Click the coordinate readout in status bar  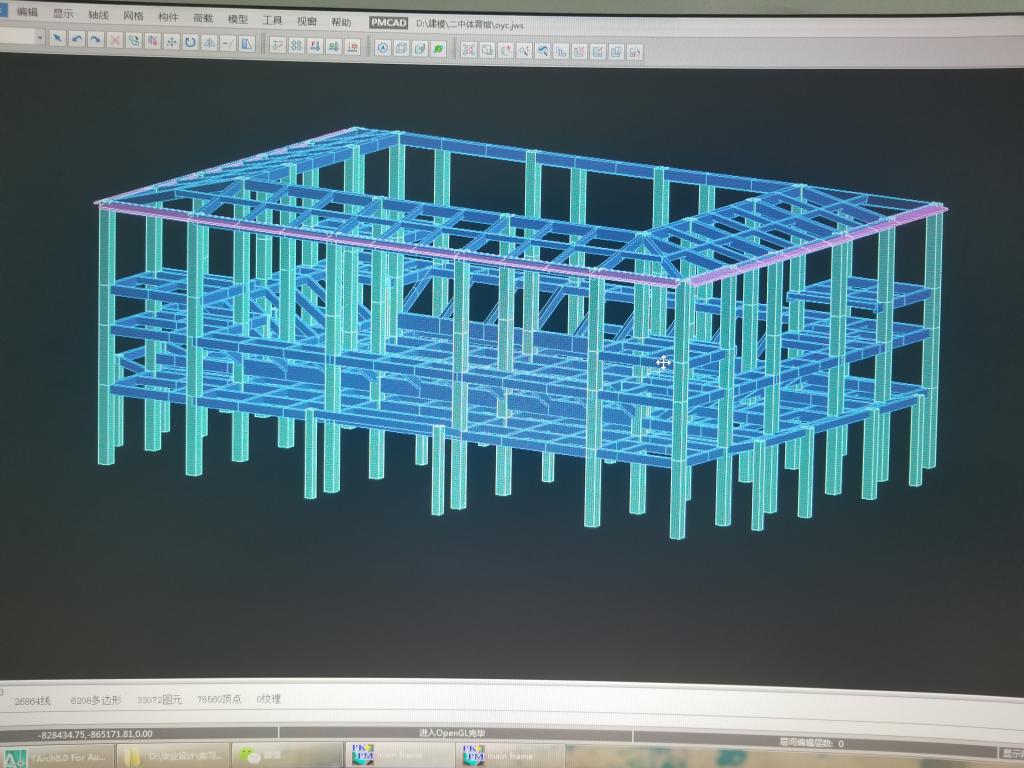(x=95, y=734)
